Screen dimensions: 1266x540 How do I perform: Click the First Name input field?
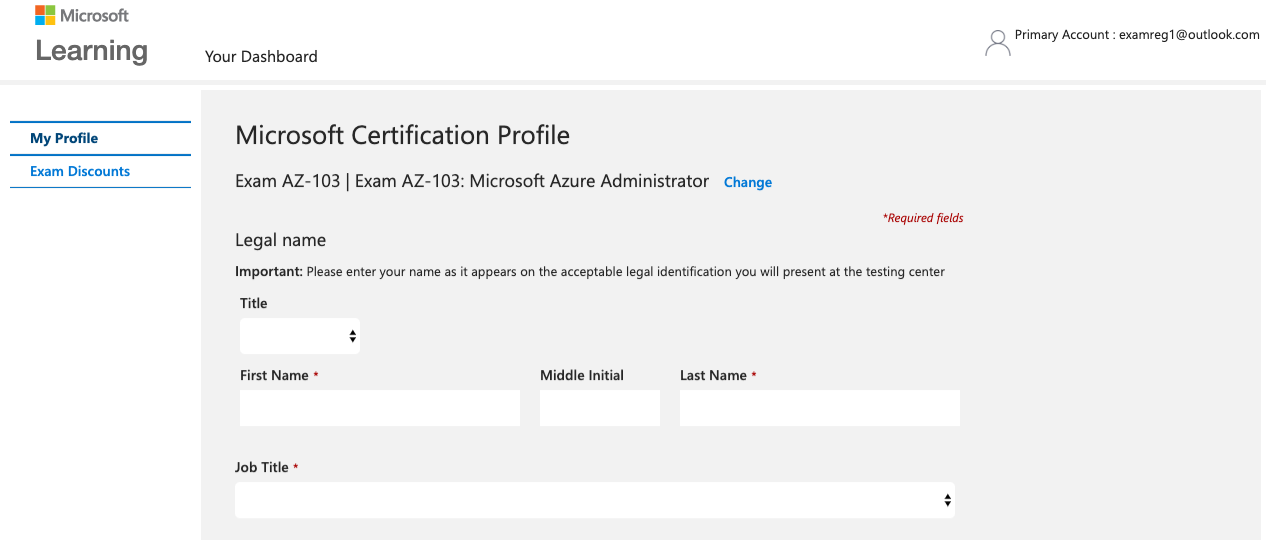(x=380, y=408)
